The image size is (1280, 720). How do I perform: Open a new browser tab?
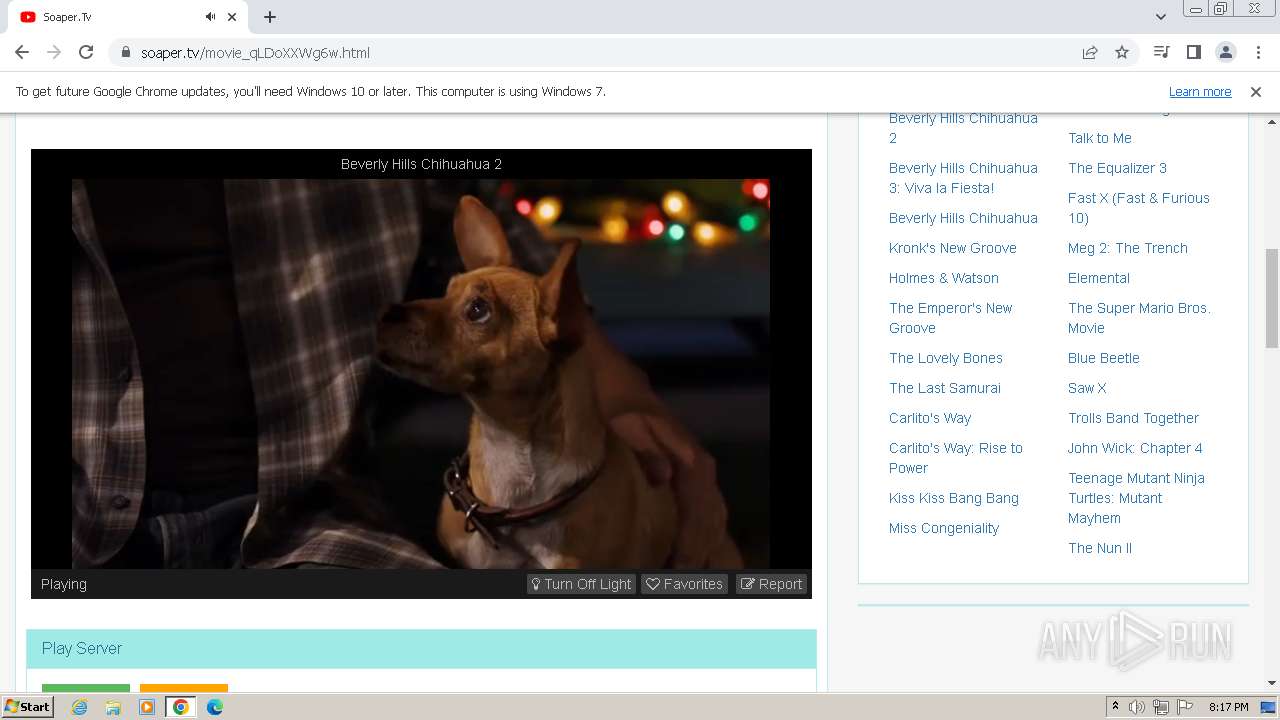point(270,17)
